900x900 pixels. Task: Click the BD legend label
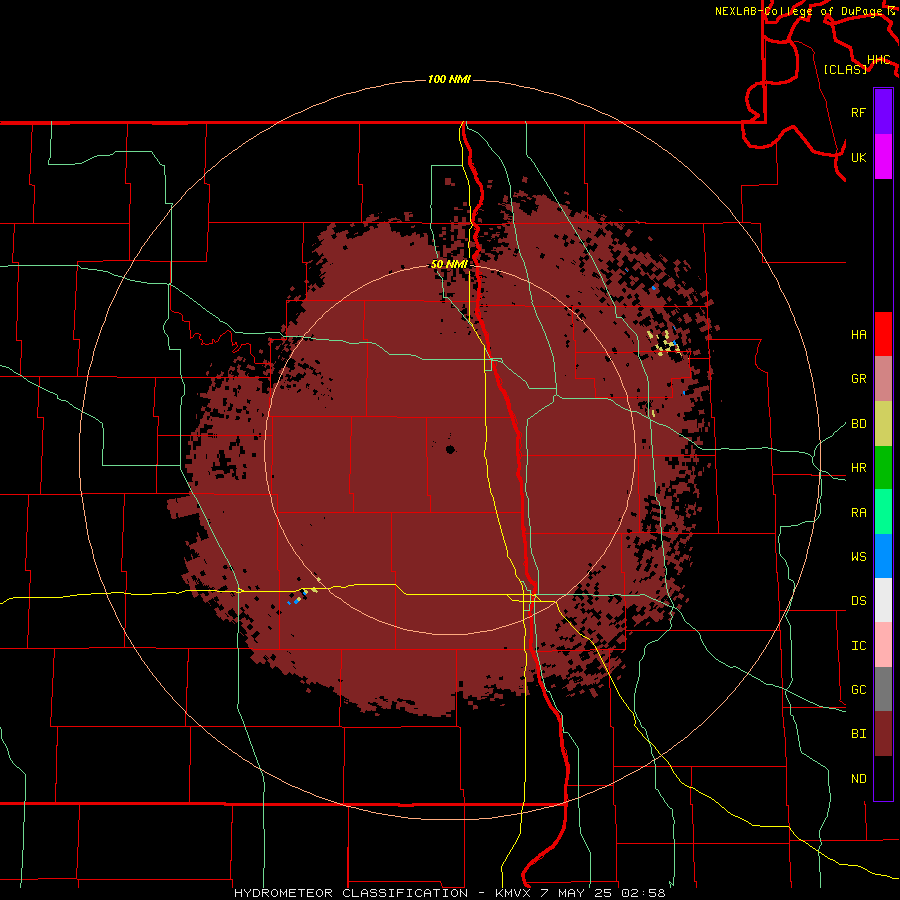coord(858,424)
